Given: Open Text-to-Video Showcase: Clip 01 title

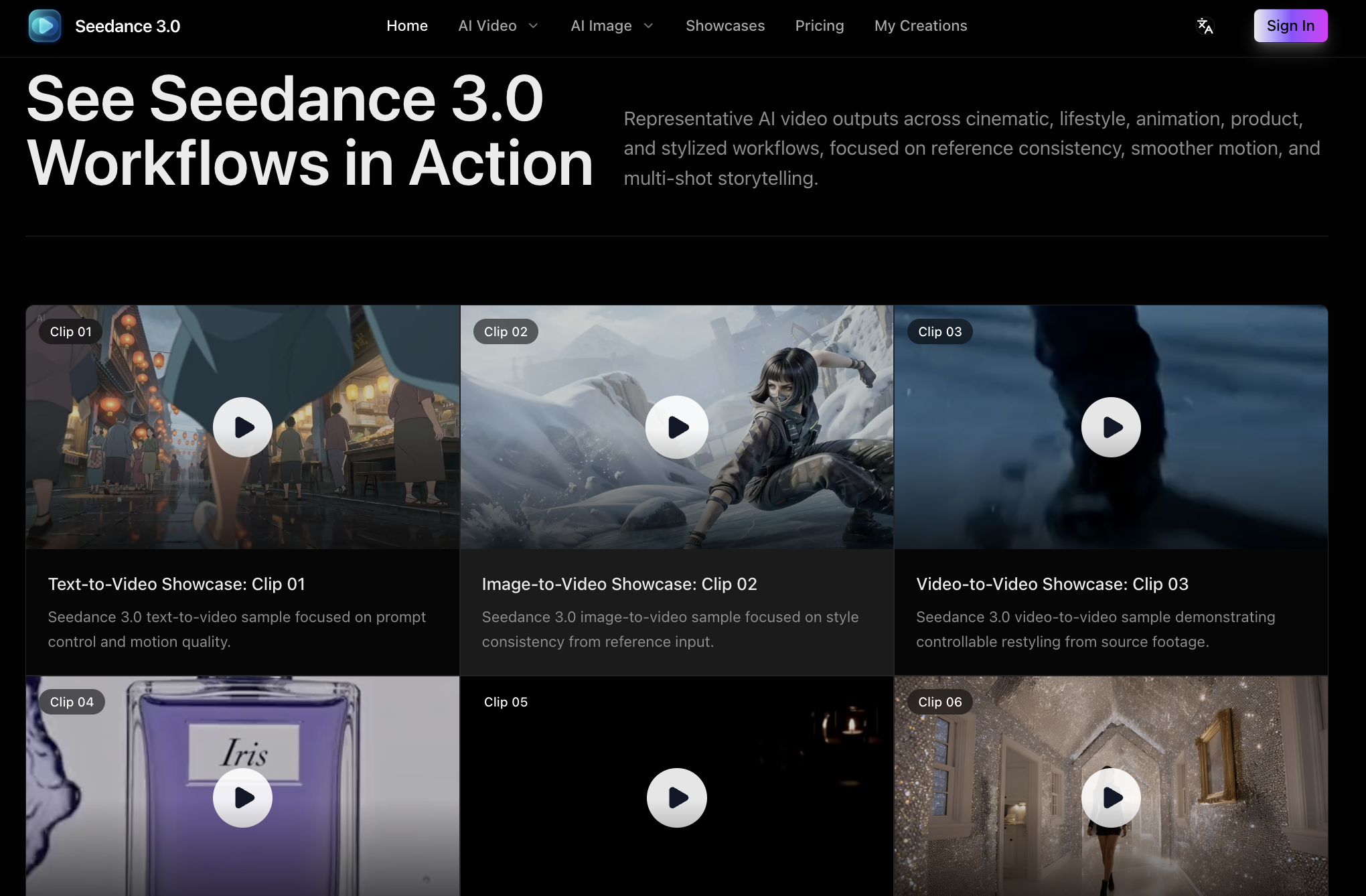Looking at the screenshot, I should (x=177, y=584).
